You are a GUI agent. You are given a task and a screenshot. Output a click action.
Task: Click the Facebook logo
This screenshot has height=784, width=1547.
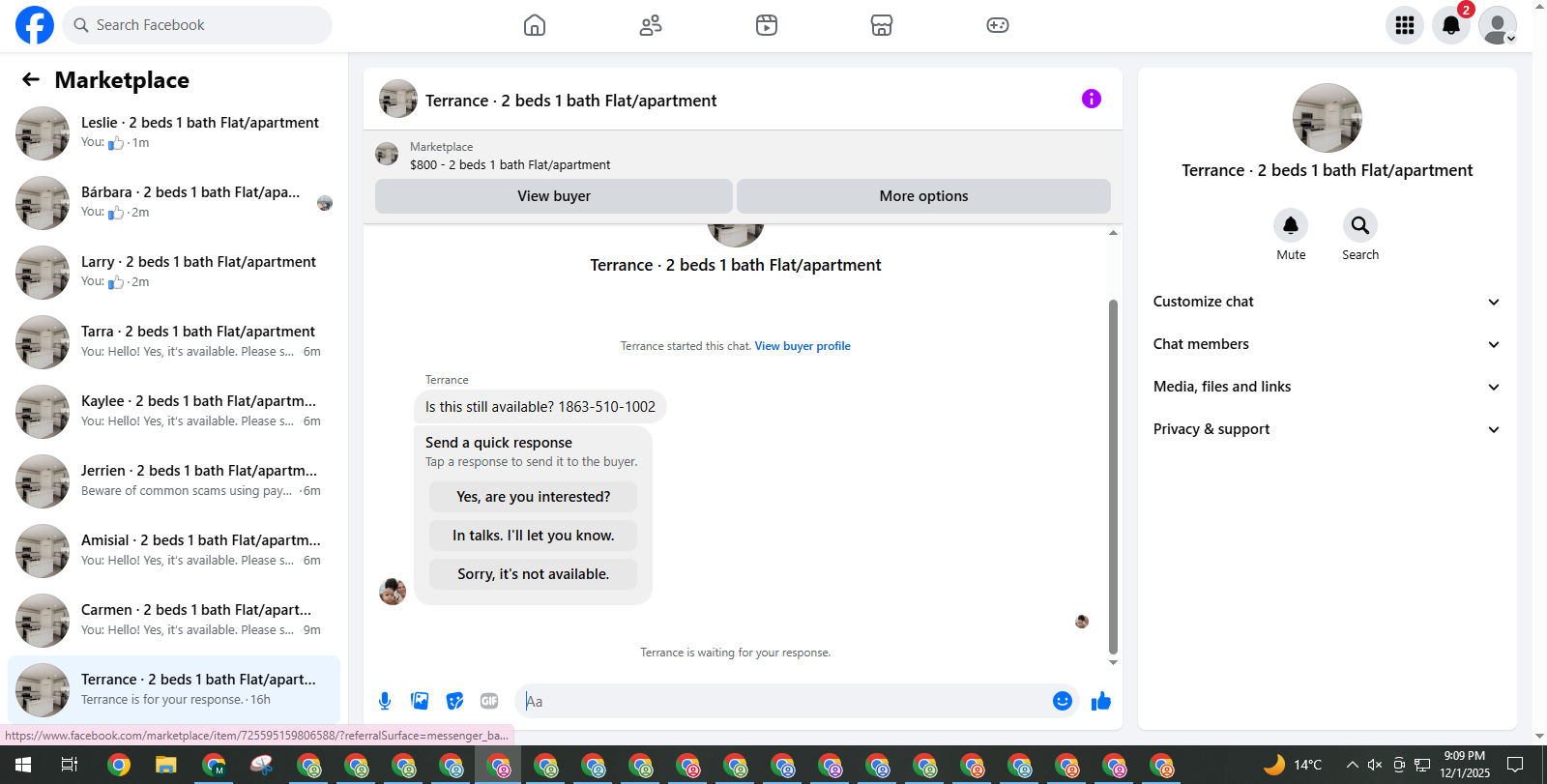click(35, 25)
